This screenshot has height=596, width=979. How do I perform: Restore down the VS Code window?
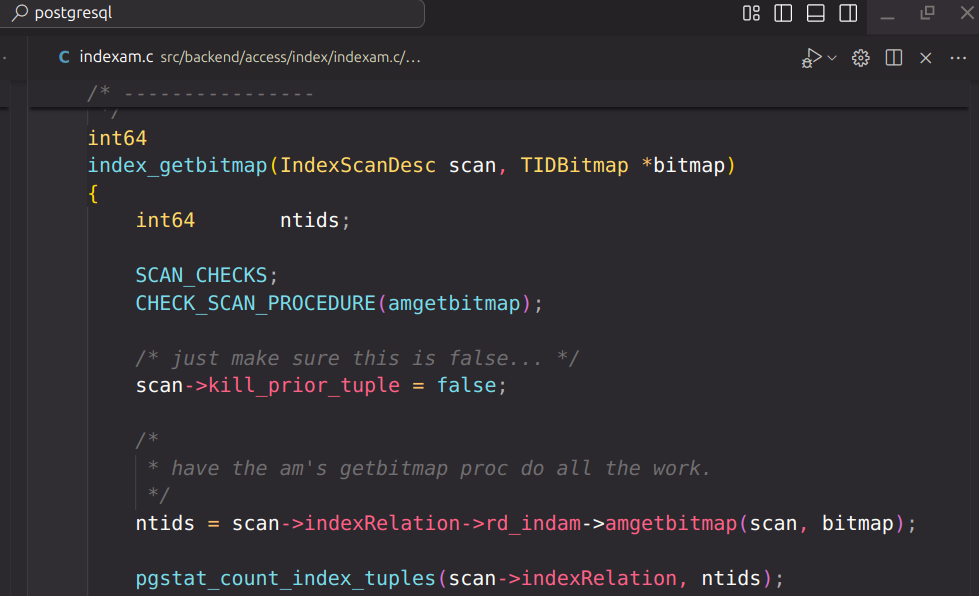click(x=927, y=13)
